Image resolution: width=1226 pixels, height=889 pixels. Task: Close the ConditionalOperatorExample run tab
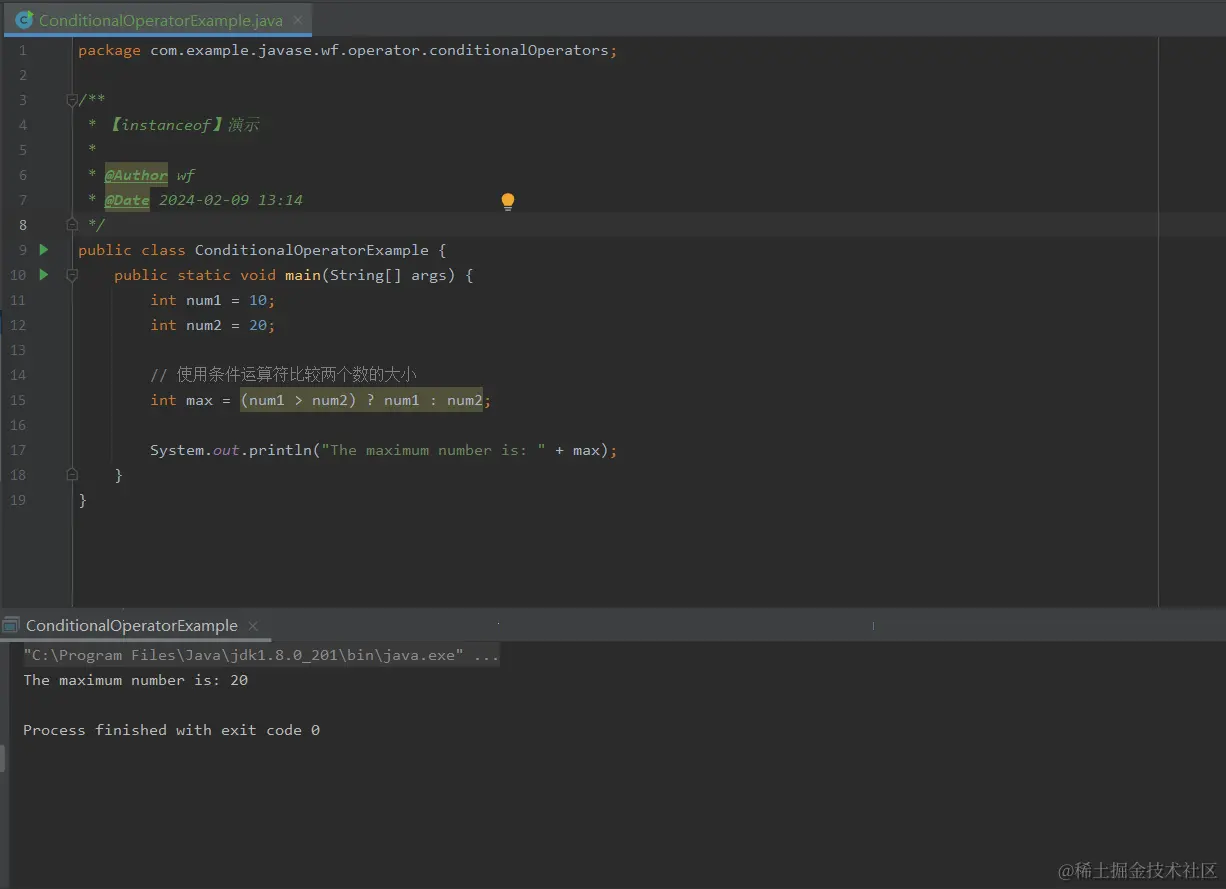click(x=254, y=626)
